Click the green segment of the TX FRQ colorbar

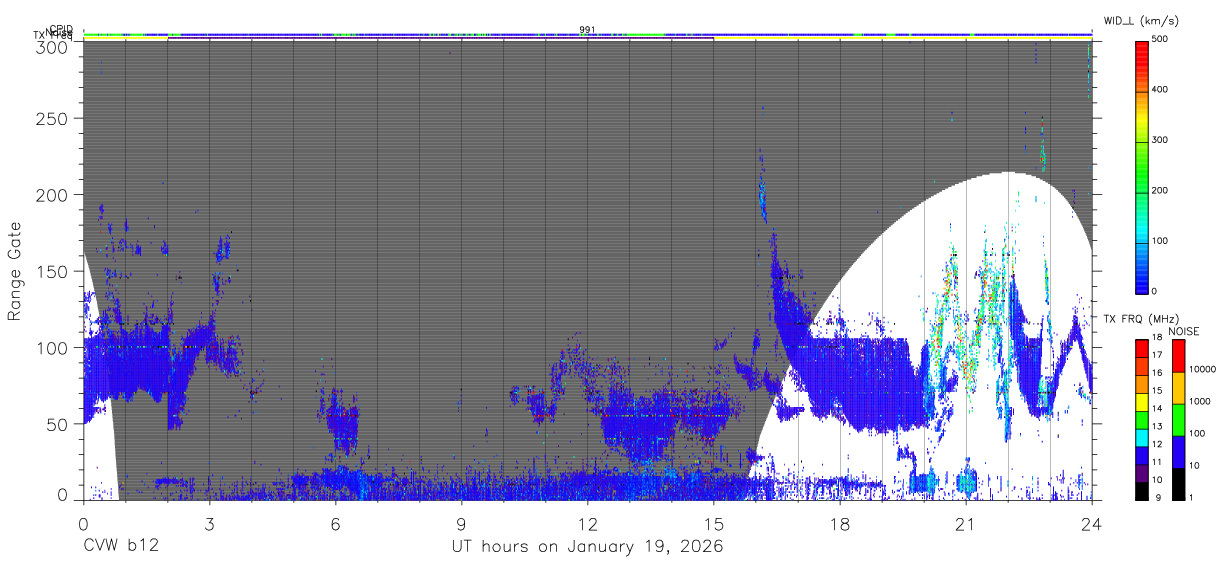point(1142,420)
